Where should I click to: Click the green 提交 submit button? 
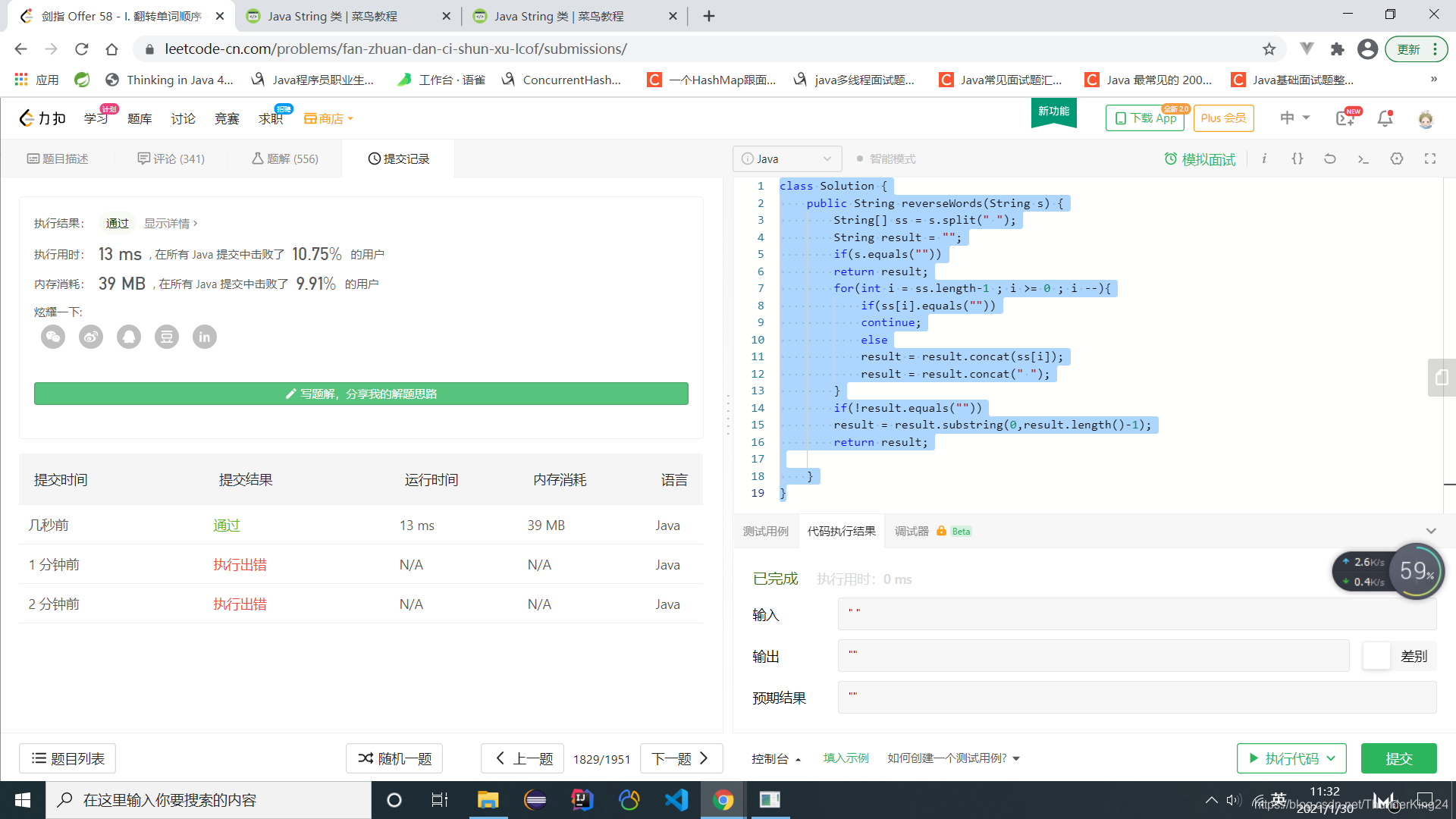1398,758
